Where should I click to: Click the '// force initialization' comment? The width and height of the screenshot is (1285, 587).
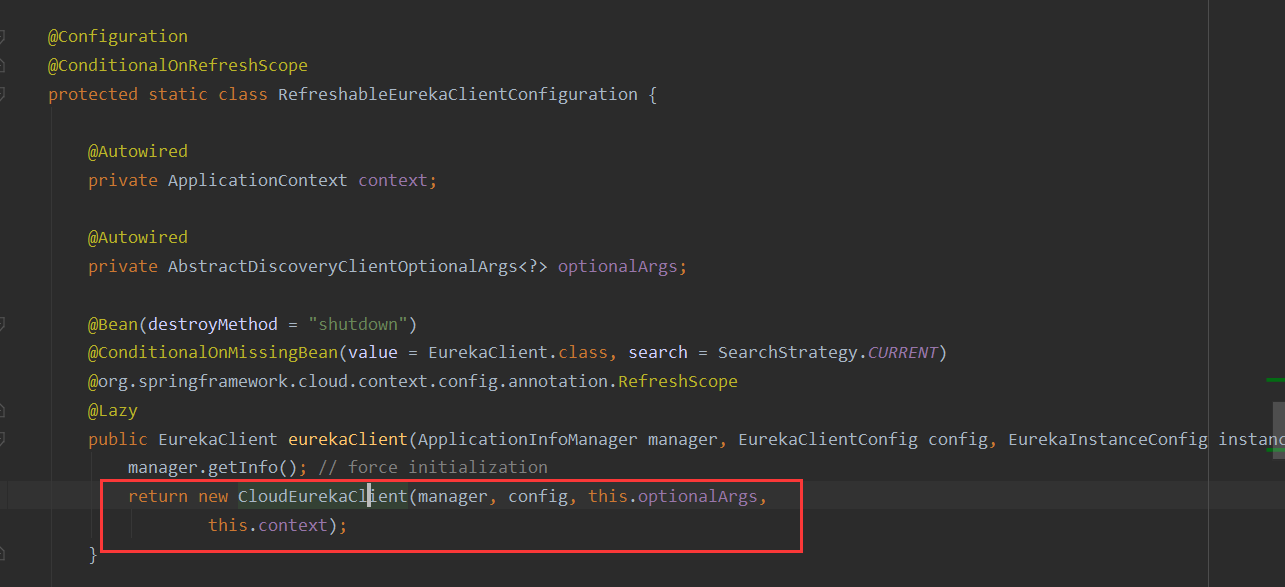pyautogui.click(x=433, y=467)
